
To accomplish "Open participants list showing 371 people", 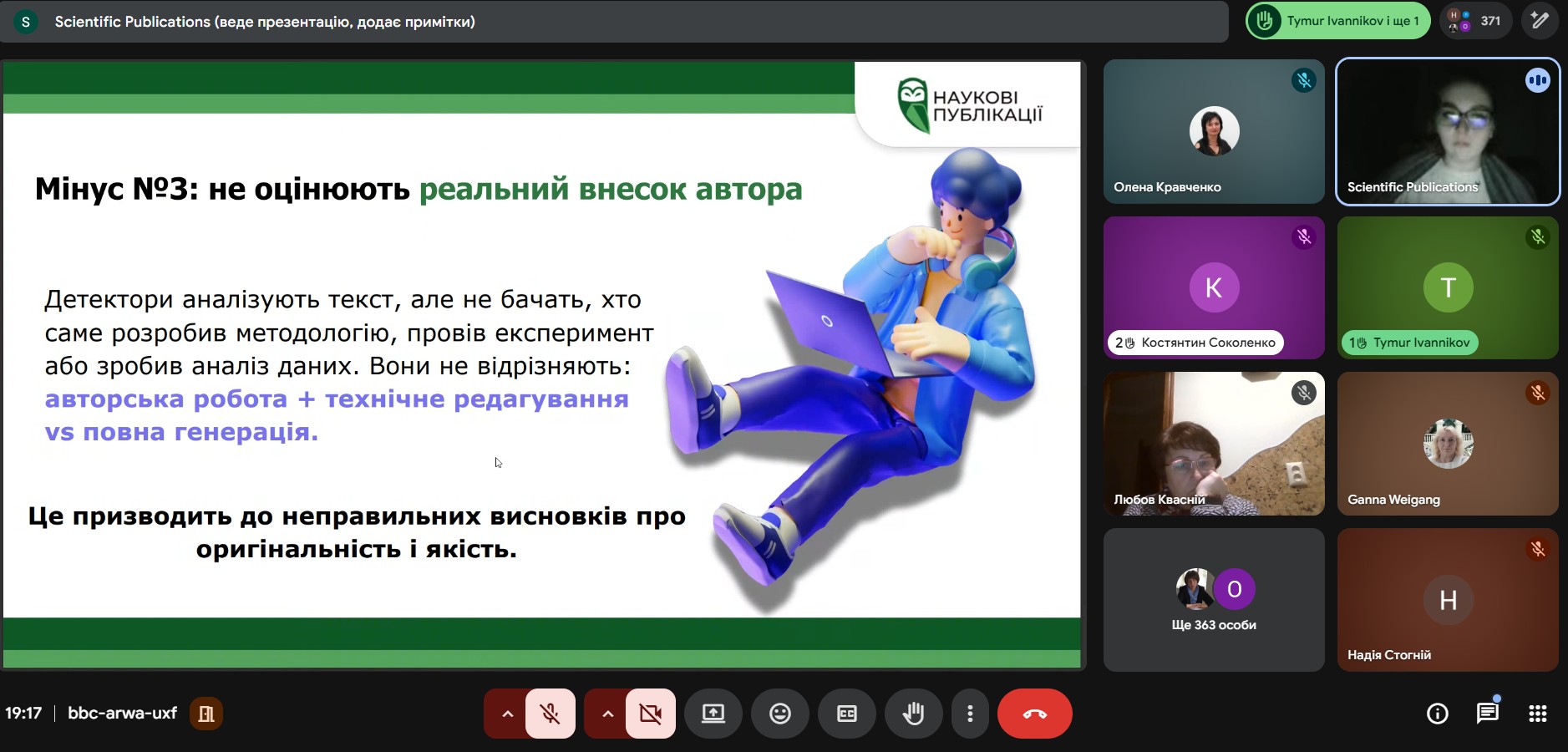I will tap(1475, 21).
